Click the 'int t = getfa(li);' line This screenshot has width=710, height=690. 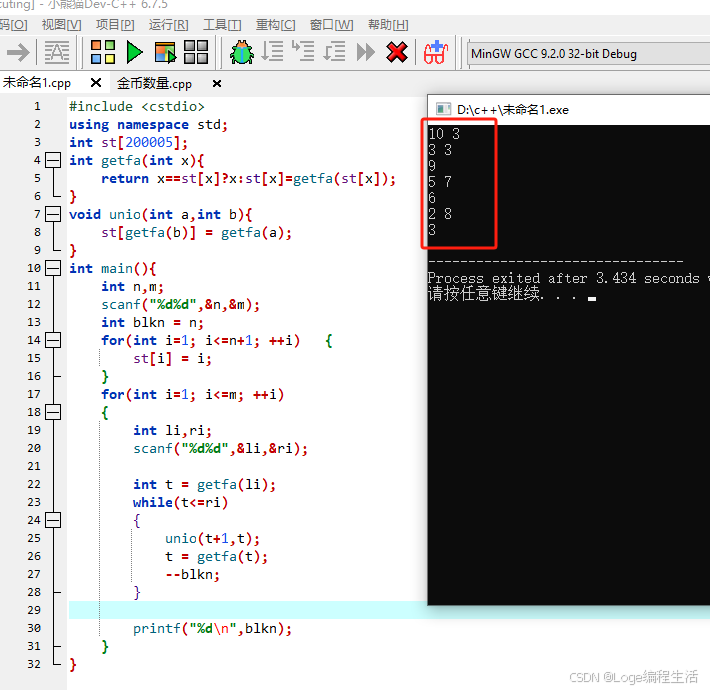click(x=204, y=484)
